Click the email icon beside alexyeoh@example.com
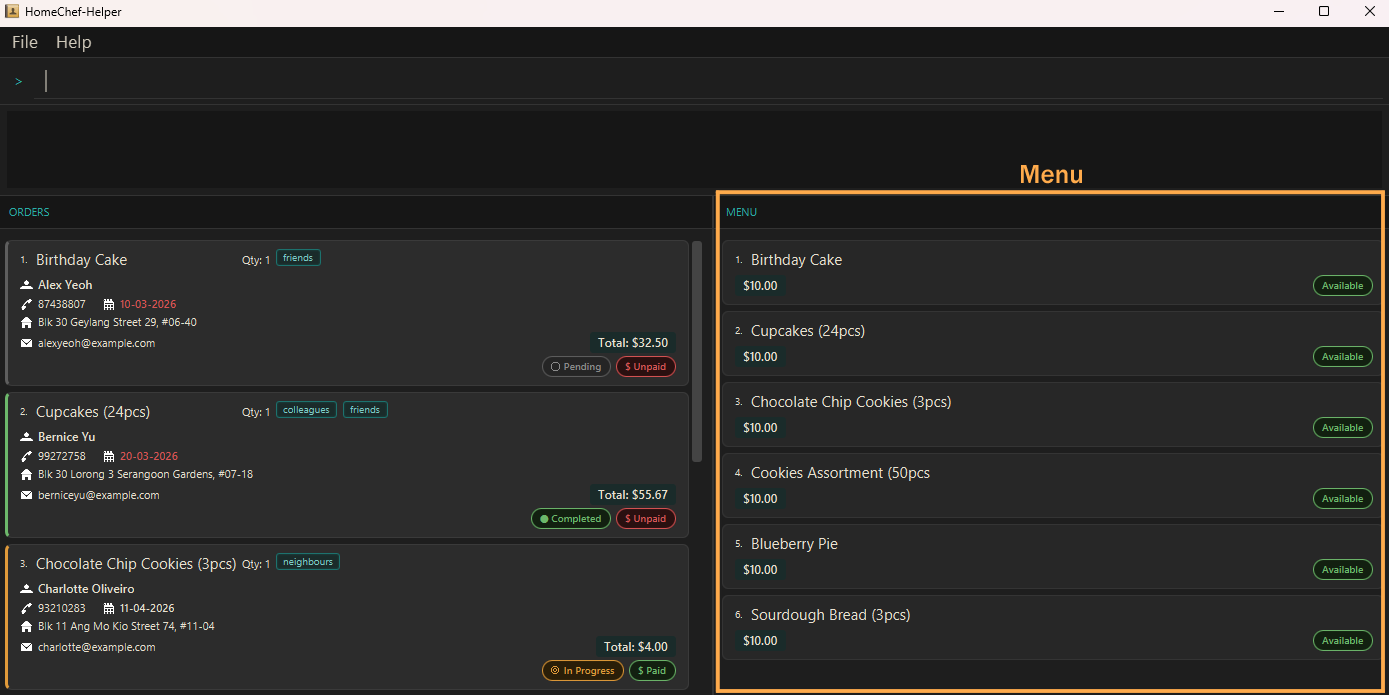 point(26,343)
